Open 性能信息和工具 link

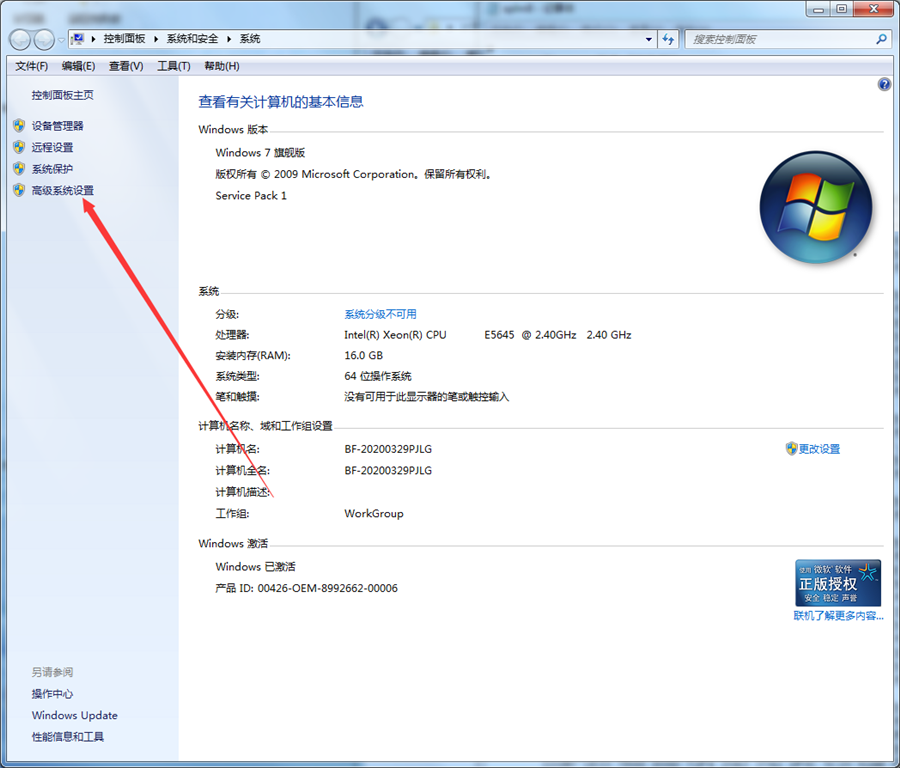tap(68, 737)
